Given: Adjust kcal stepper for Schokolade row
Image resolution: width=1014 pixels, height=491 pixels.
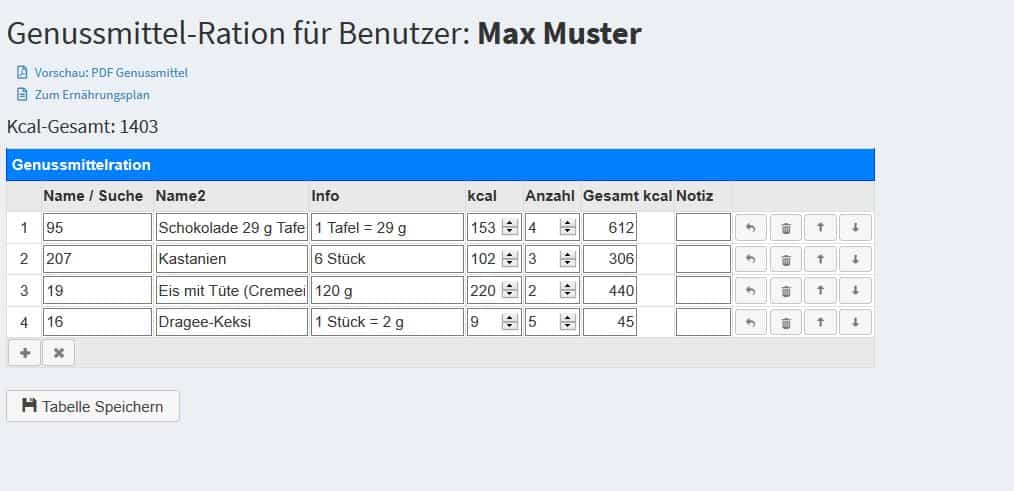Looking at the screenshot, I should point(510,228).
